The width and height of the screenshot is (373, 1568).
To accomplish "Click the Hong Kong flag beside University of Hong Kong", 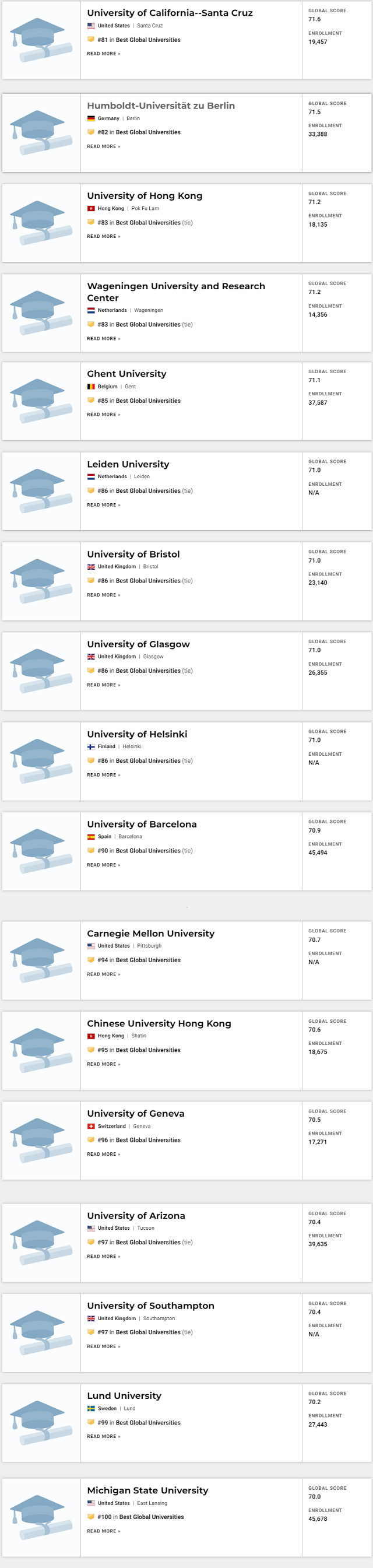I will (x=90, y=208).
